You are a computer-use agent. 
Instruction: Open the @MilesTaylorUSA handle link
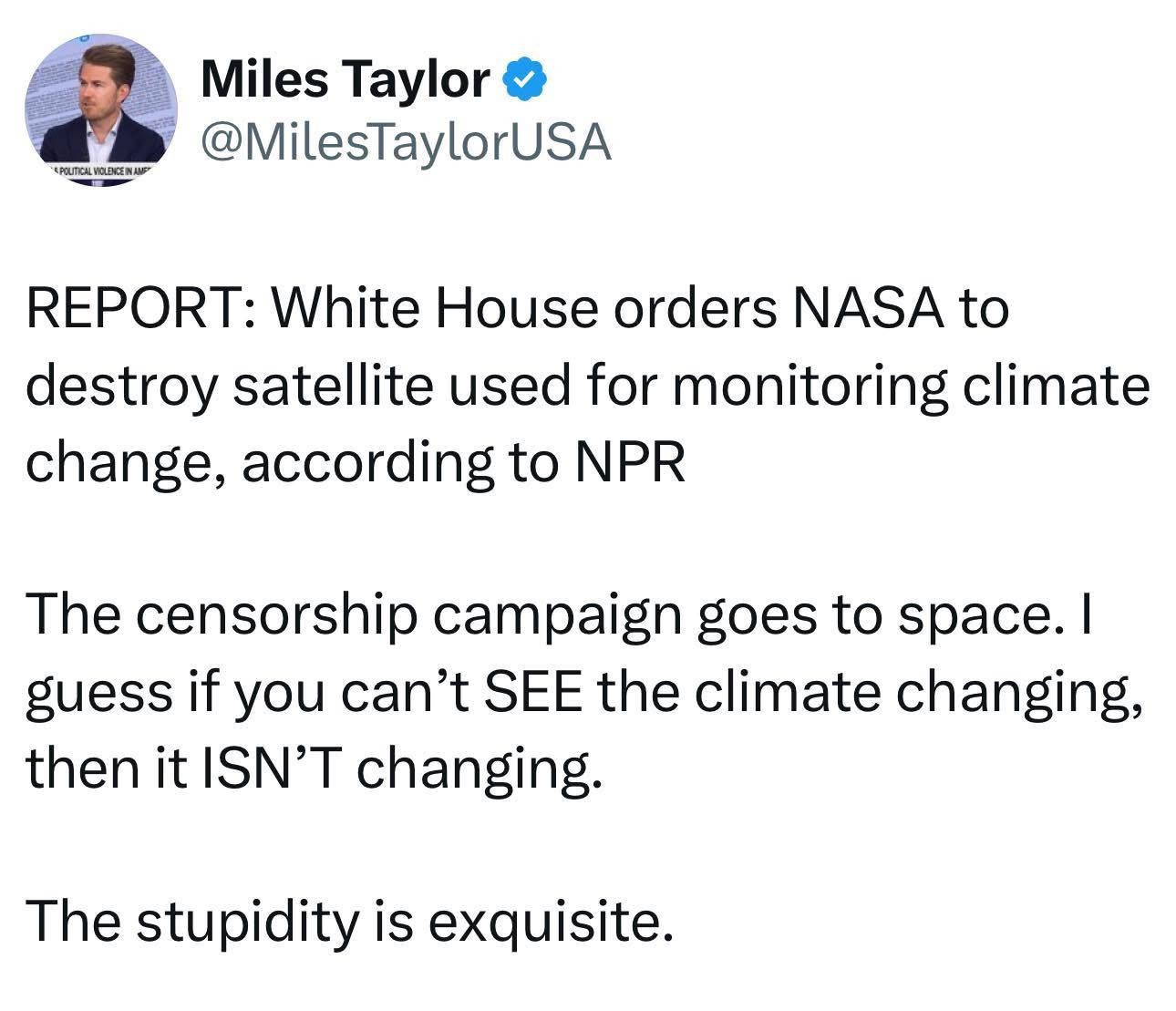pyautogui.click(x=405, y=141)
